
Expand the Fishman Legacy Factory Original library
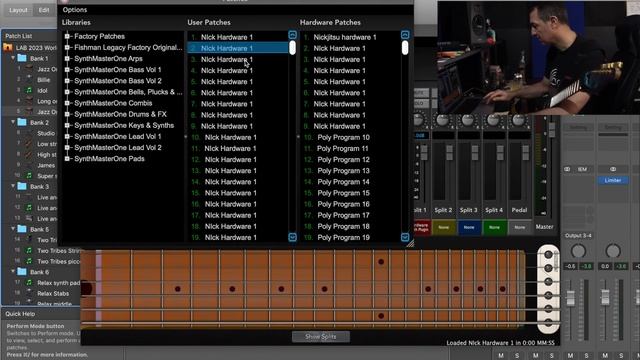67,47
